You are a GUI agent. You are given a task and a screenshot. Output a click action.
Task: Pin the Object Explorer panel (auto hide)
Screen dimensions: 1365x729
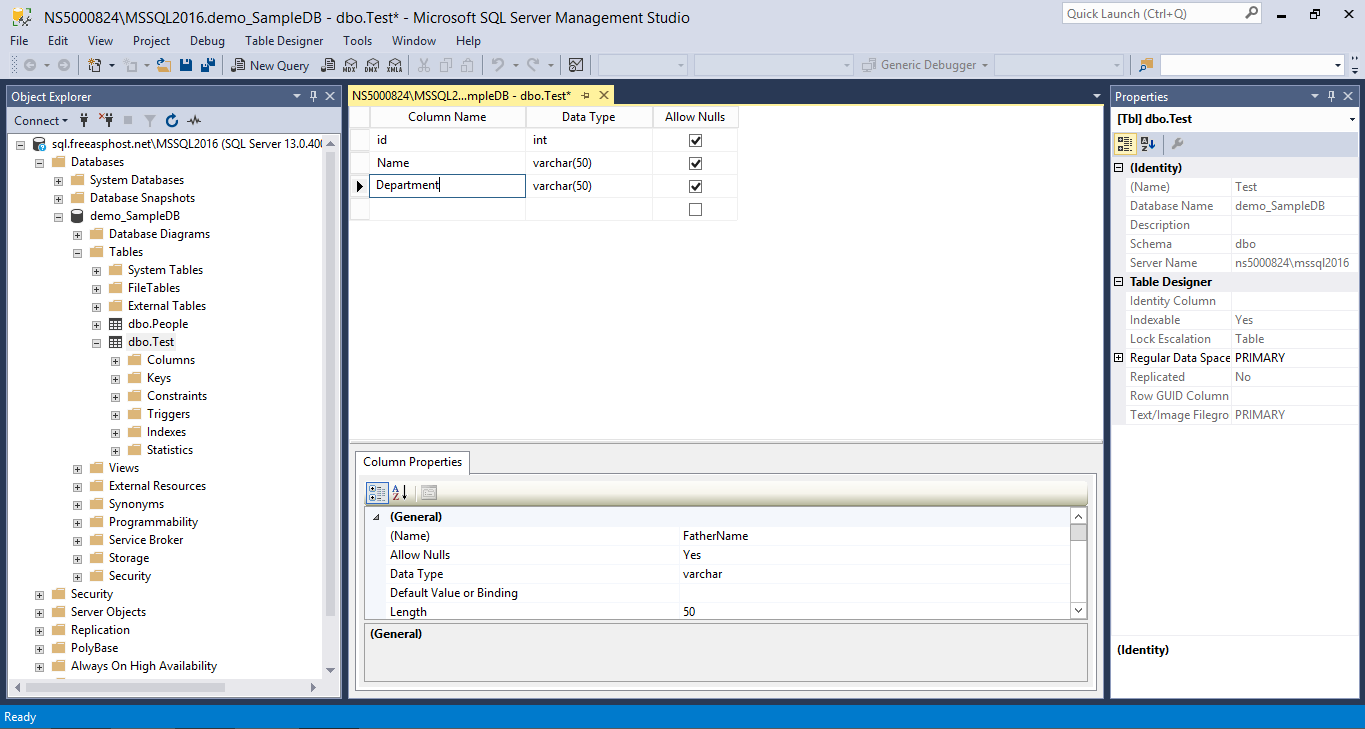coord(313,96)
